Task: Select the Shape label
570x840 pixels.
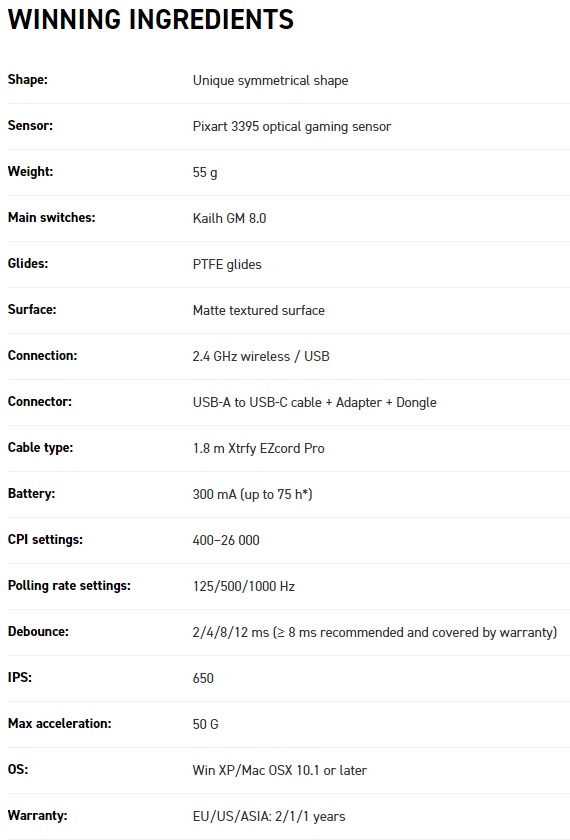Action: (27, 80)
